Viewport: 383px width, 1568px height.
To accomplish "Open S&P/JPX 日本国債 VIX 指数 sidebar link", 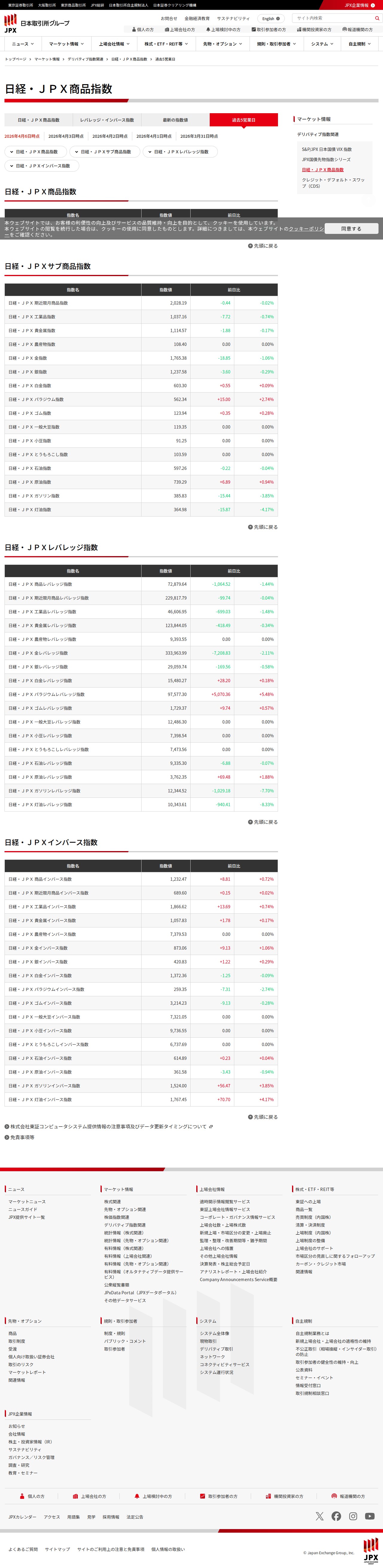I will pos(327,149).
